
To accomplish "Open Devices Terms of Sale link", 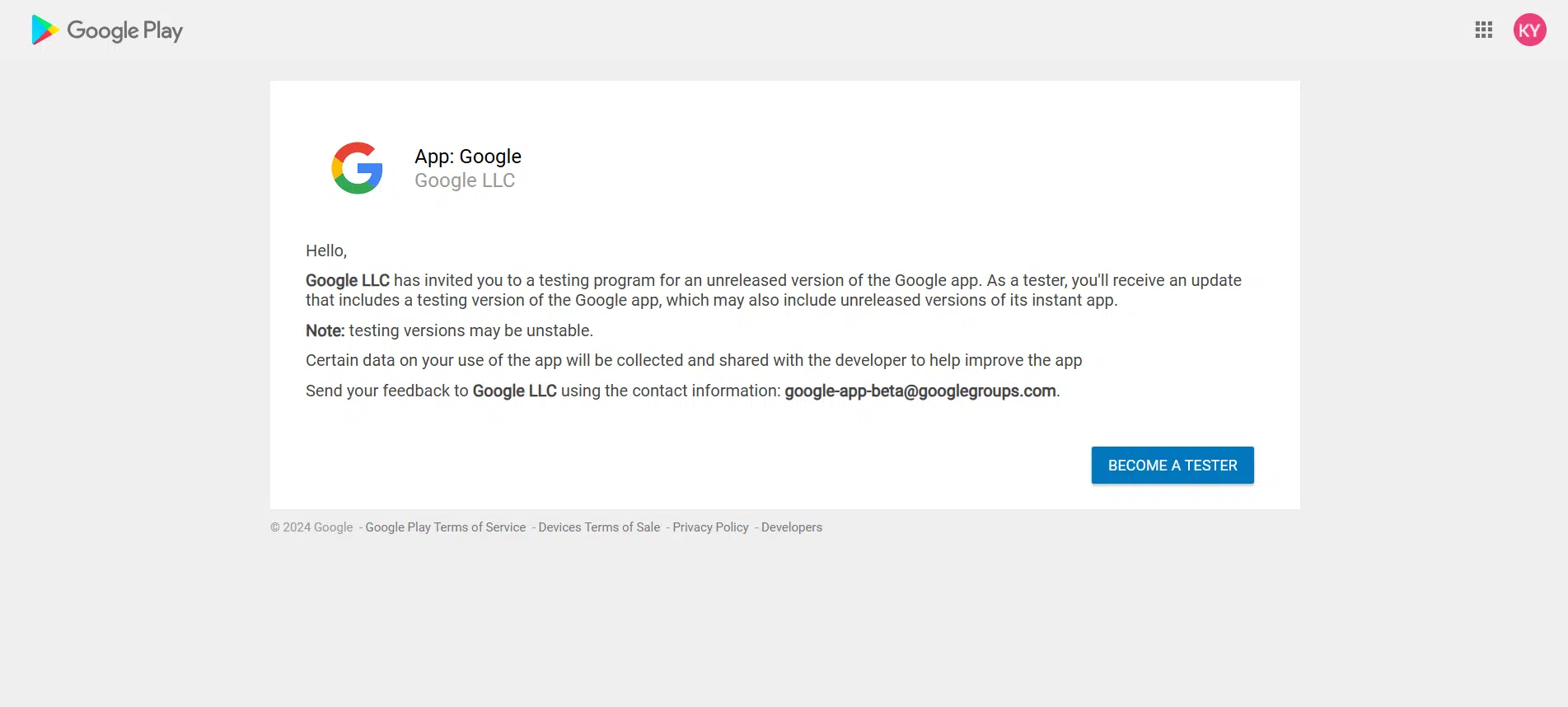I will [x=599, y=527].
